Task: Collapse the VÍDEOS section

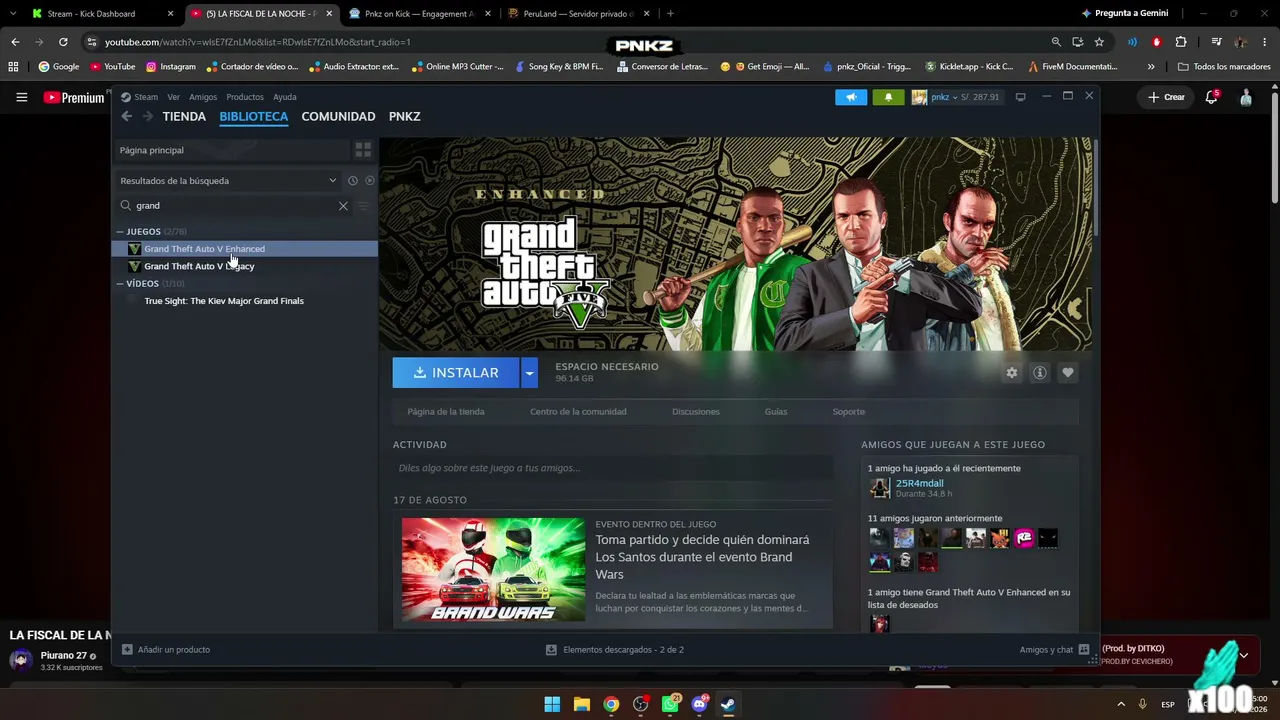Action: pyautogui.click(x=120, y=284)
